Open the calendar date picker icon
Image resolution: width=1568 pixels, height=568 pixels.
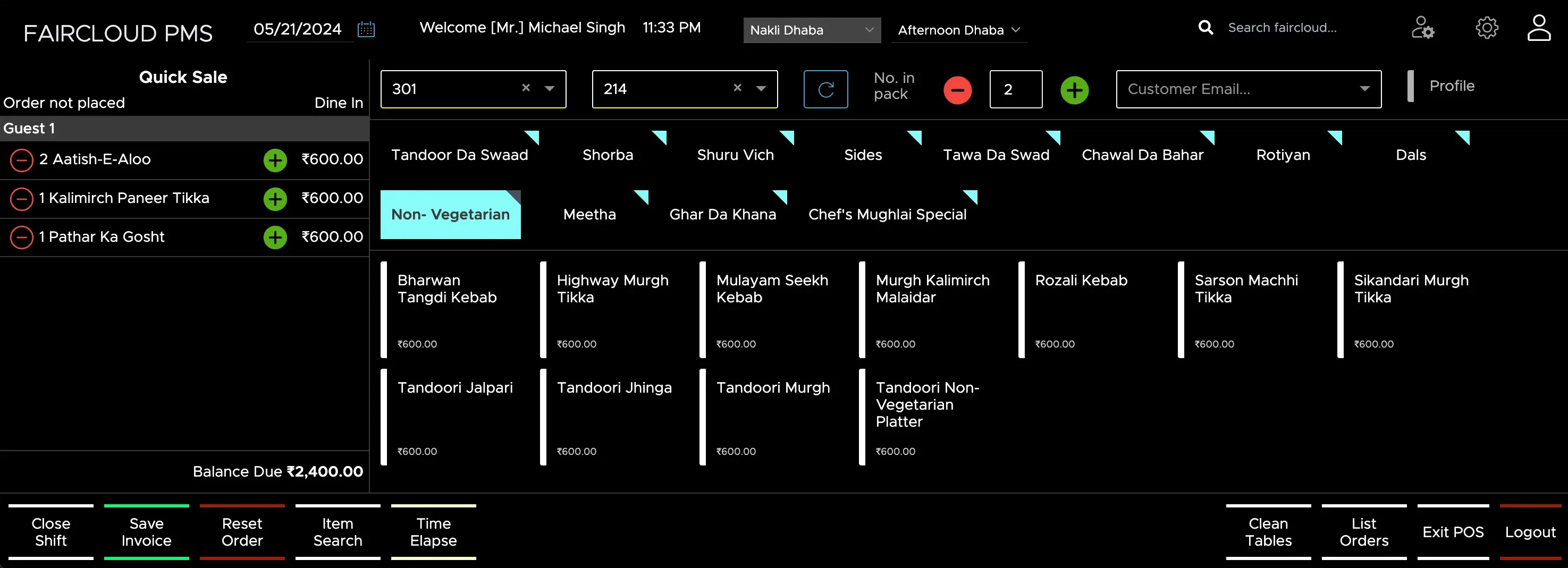(x=366, y=29)
